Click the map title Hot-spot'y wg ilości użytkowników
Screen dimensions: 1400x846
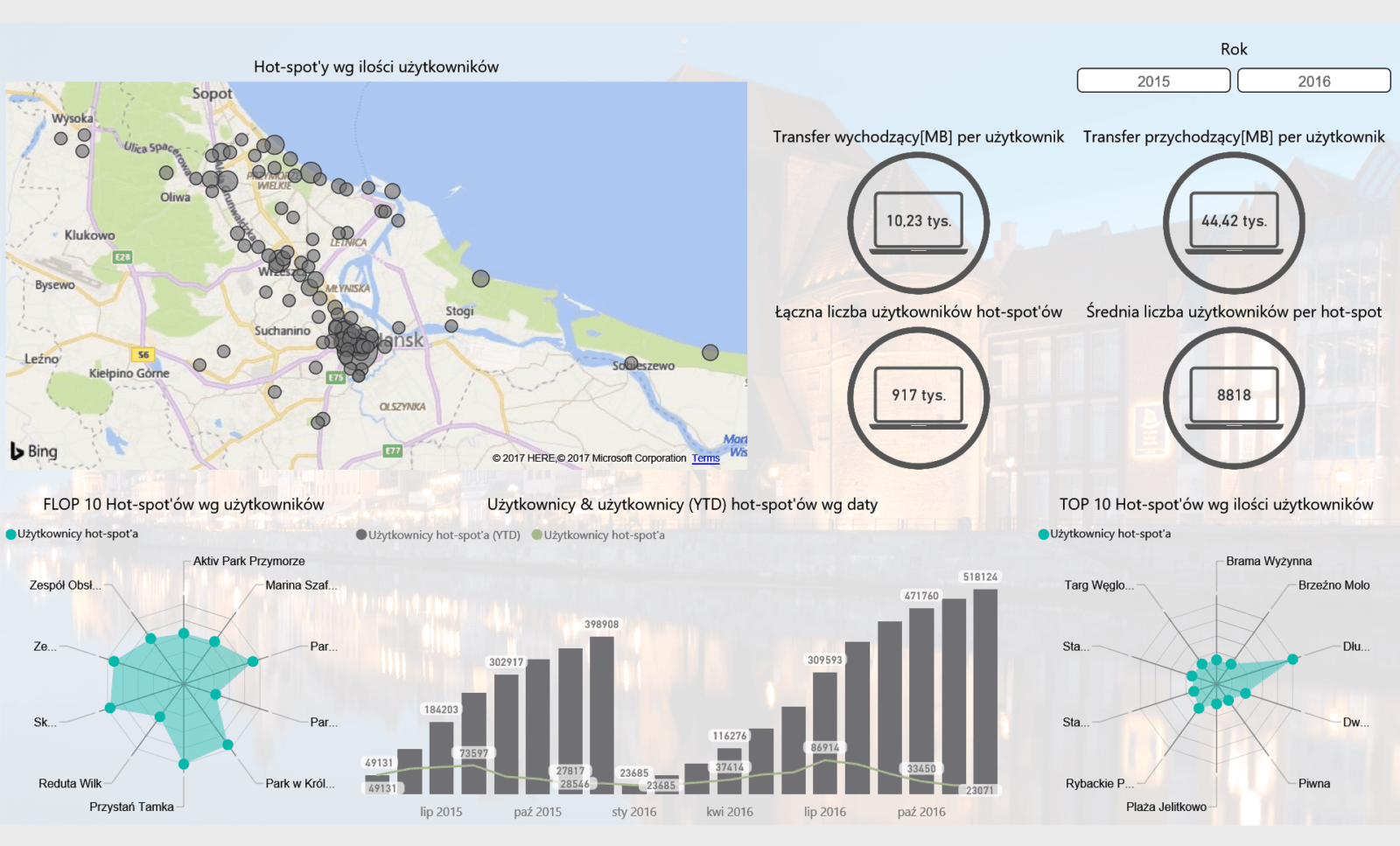[x=376, y=66]
